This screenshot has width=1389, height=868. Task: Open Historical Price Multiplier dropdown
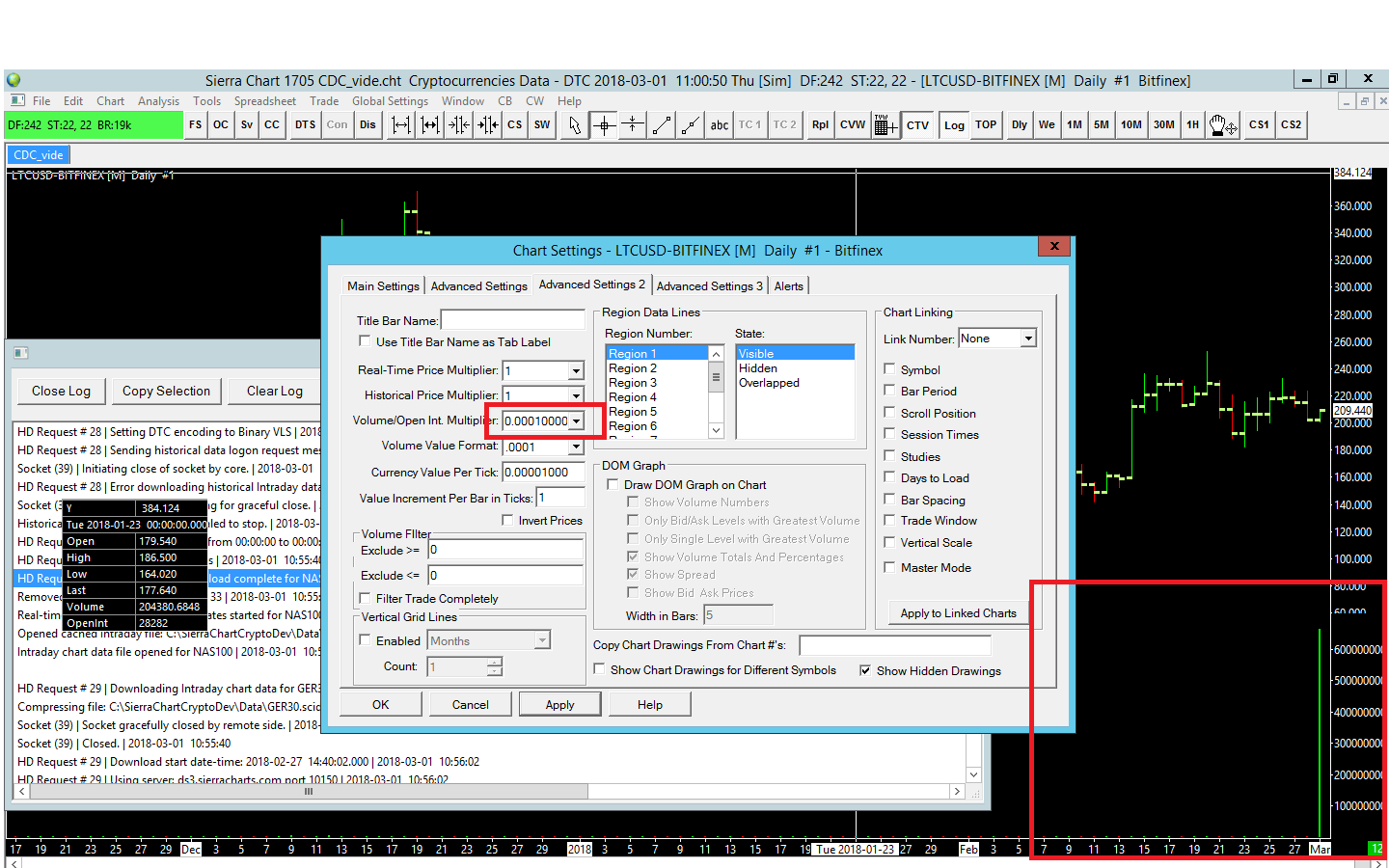tap(576, 395)
